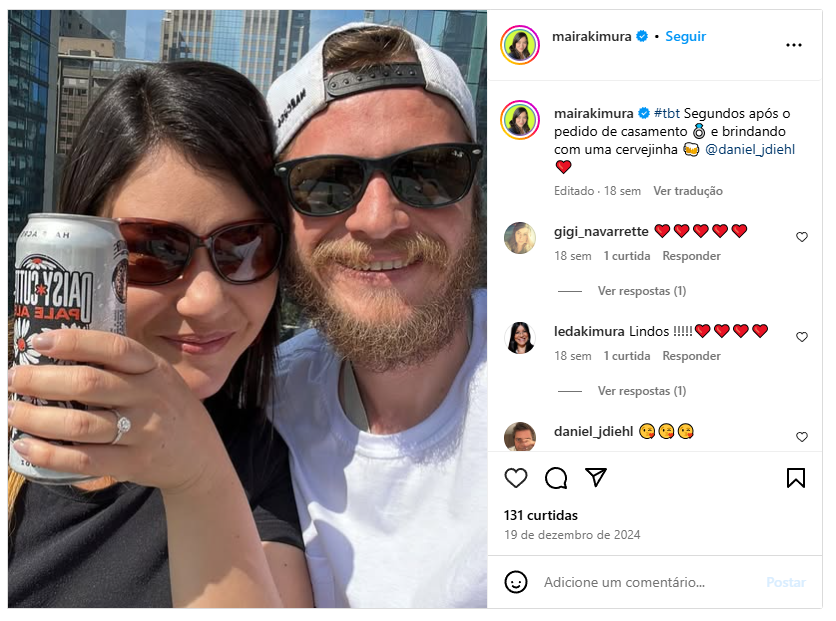Like gigi_navarrette's comment

801,237
